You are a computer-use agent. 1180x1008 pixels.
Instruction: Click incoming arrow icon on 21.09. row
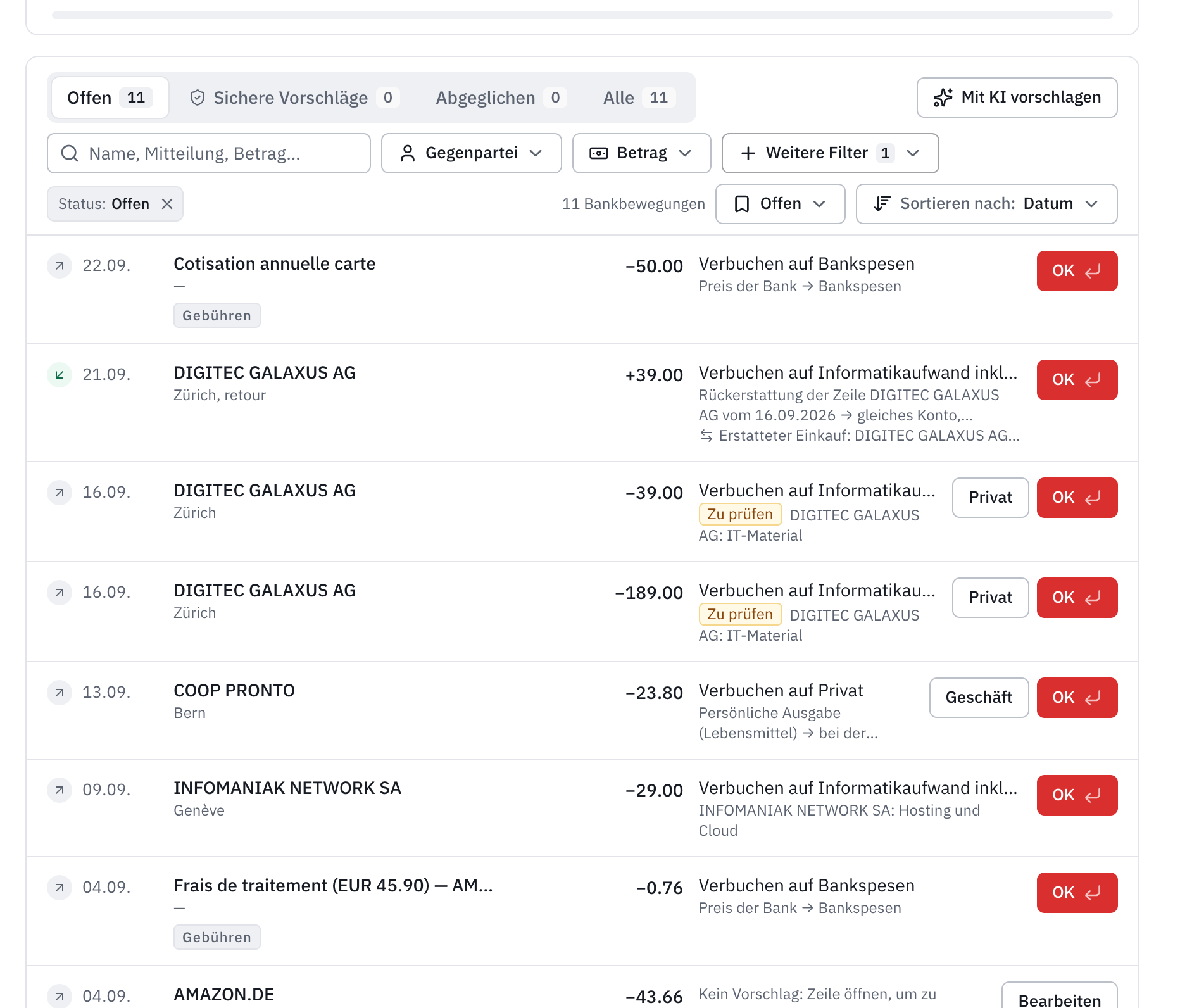[60, 375]
